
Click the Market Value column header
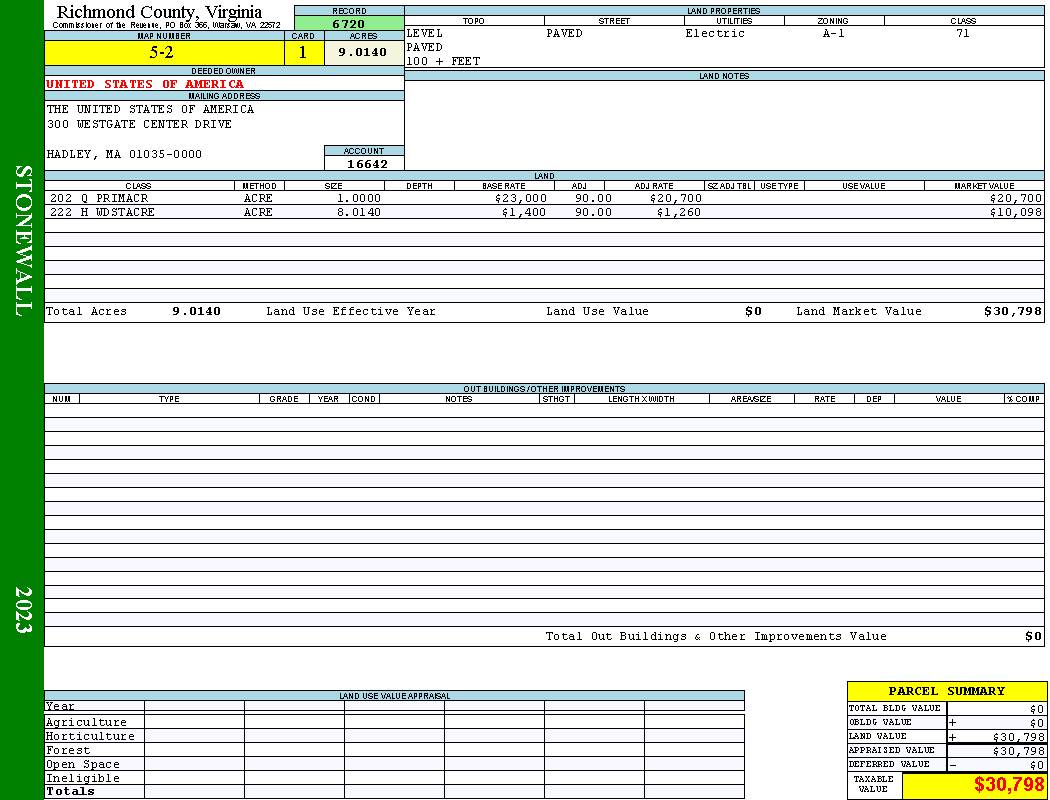pyautogui.click(x=984, y=185)
